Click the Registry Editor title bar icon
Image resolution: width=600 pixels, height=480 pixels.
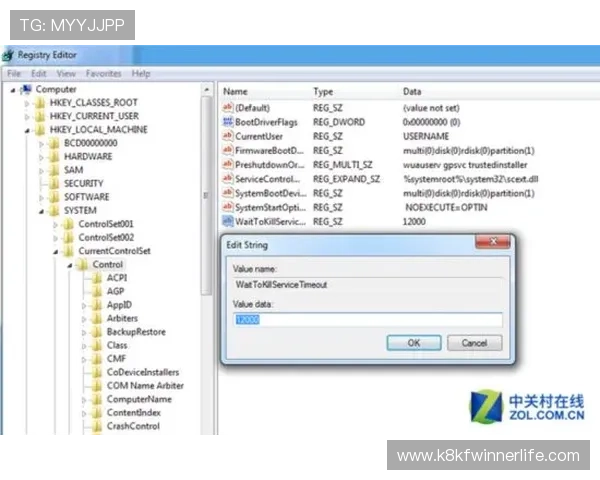[x=8, y=57]
